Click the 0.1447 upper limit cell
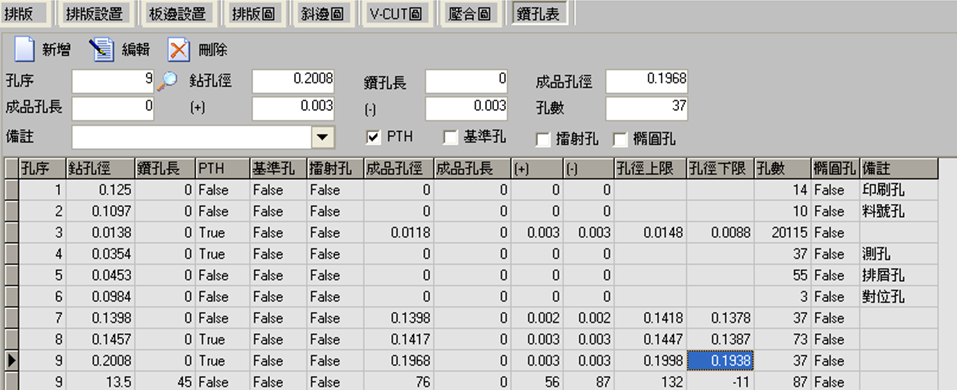 (x=650, y=339)
